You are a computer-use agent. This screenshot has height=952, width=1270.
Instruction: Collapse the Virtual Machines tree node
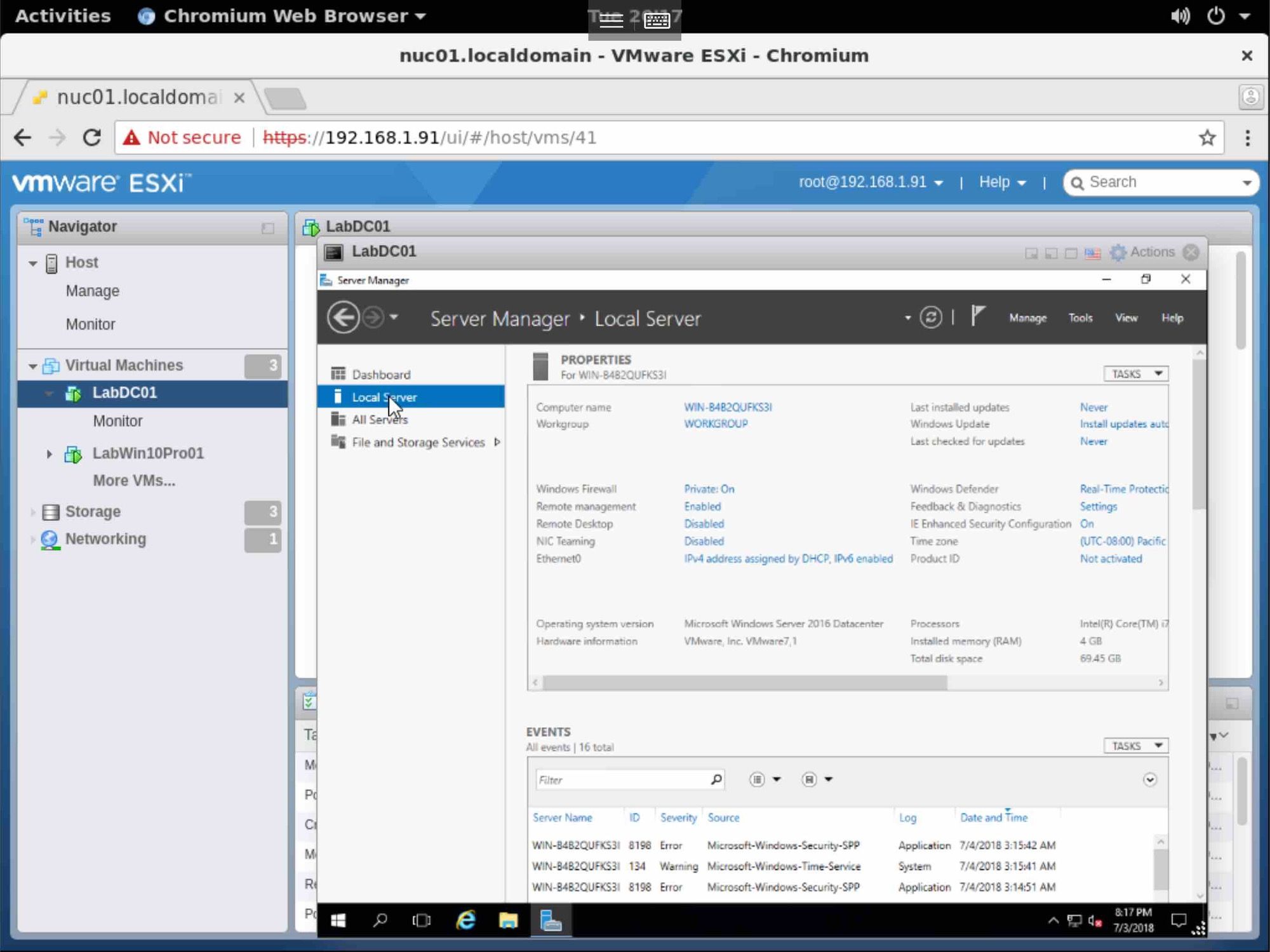click(32, 366)
